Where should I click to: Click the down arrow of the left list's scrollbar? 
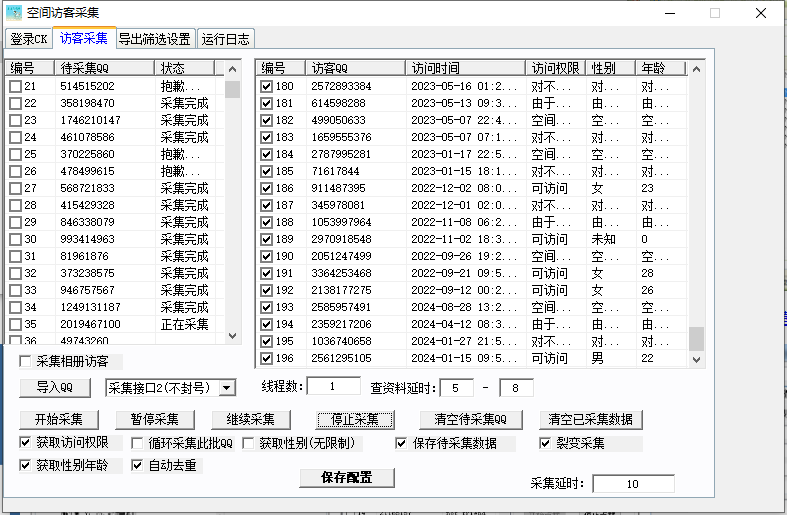(232, 335)
